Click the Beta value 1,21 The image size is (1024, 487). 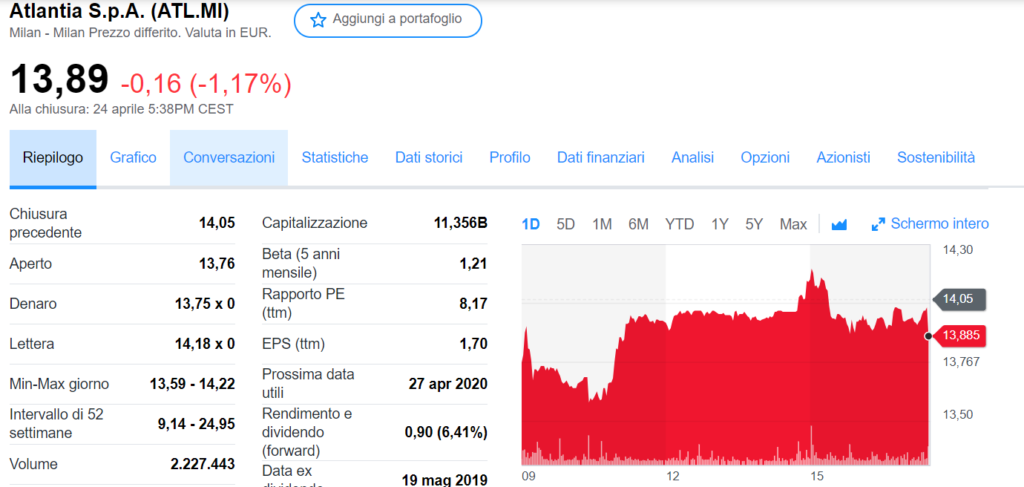click(473, 264)
